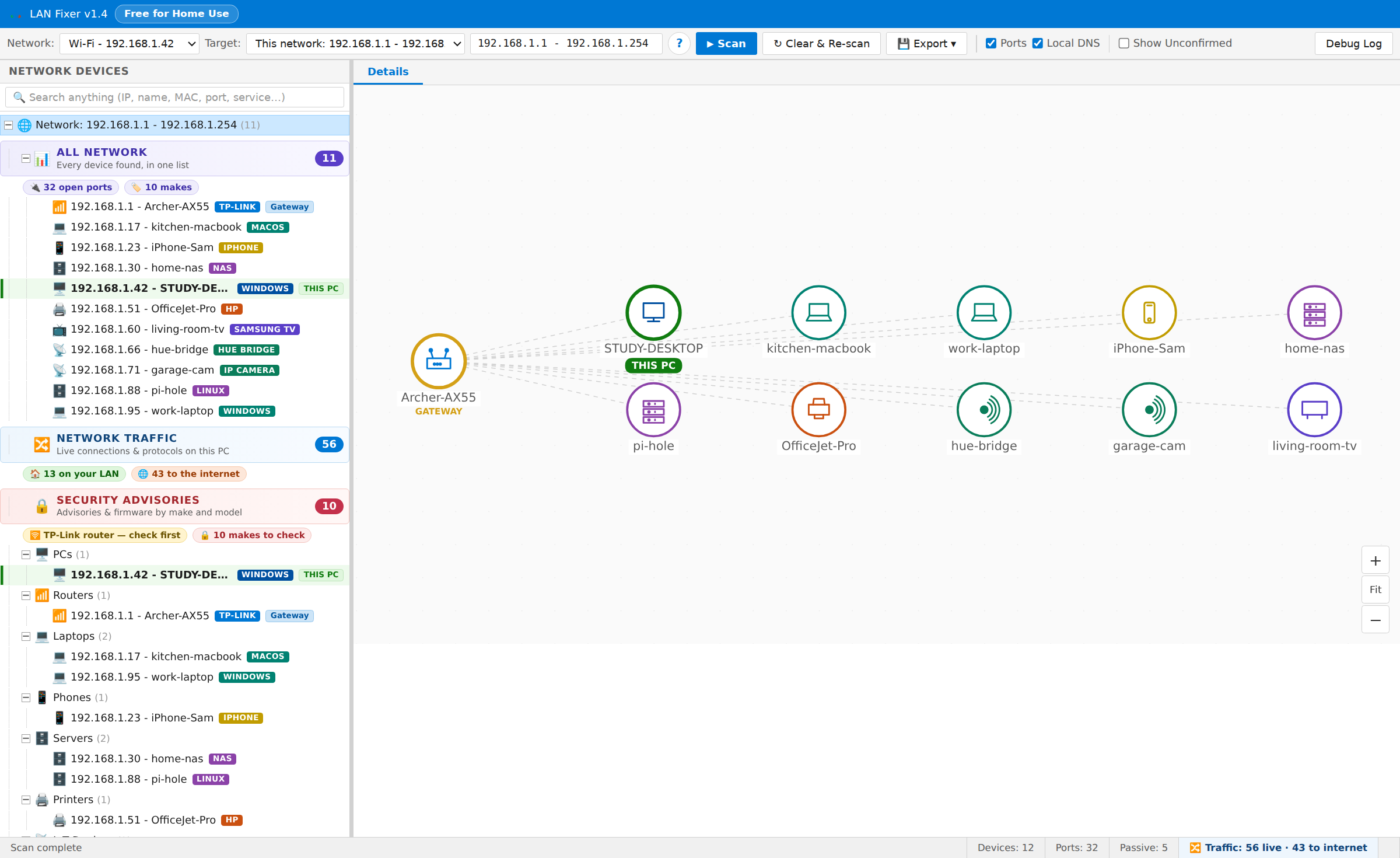The image size is (1400, 858).
Task: Click the STUDY-DESKTOP node icon
Action: tap(653, 312)
